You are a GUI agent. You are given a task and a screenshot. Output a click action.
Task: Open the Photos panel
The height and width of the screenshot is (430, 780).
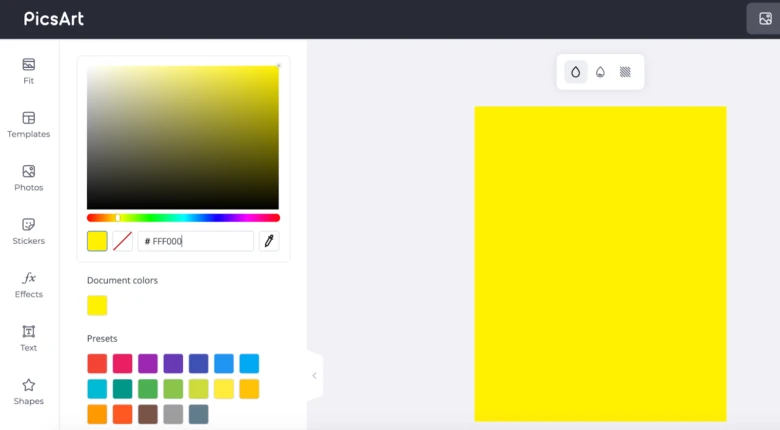click(x=29, y=178)
